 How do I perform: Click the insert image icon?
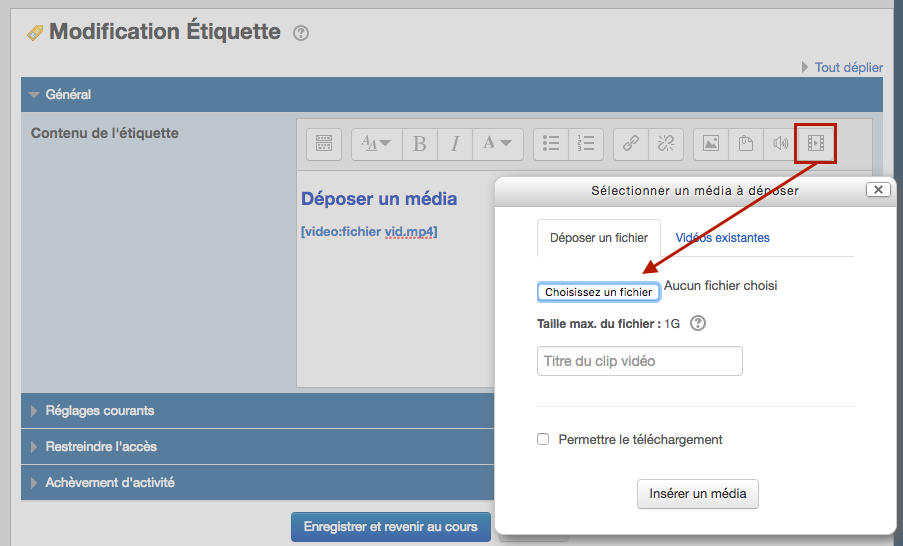point(711,144)
